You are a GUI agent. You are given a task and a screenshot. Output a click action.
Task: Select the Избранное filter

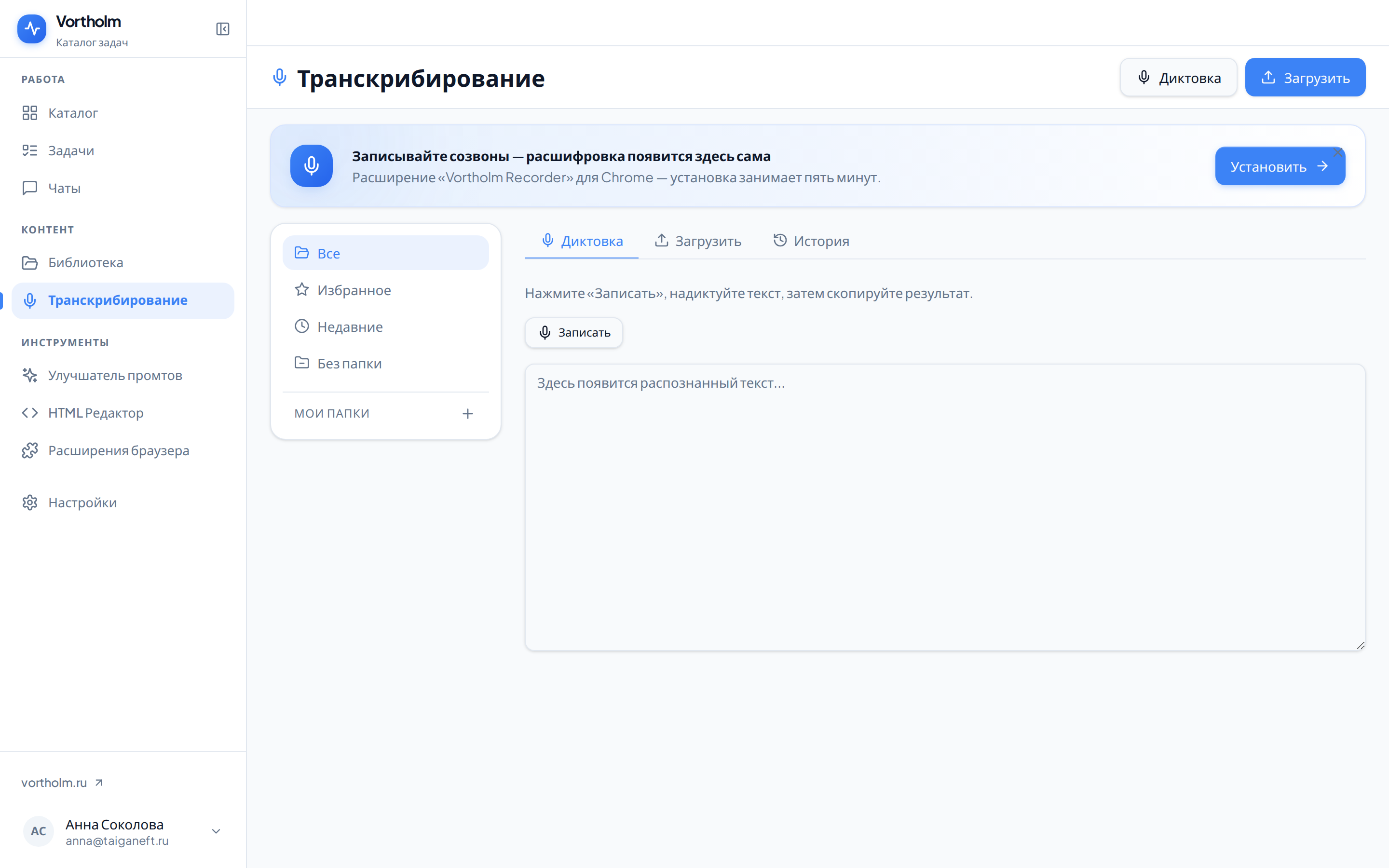386,290
